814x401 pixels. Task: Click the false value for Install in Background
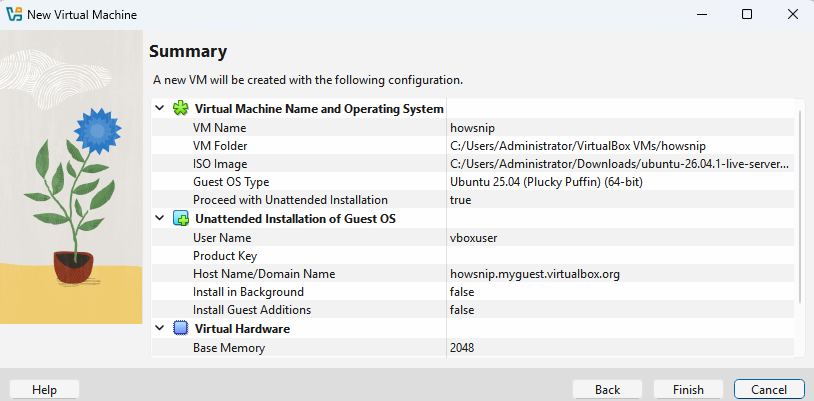coord(462,292)
